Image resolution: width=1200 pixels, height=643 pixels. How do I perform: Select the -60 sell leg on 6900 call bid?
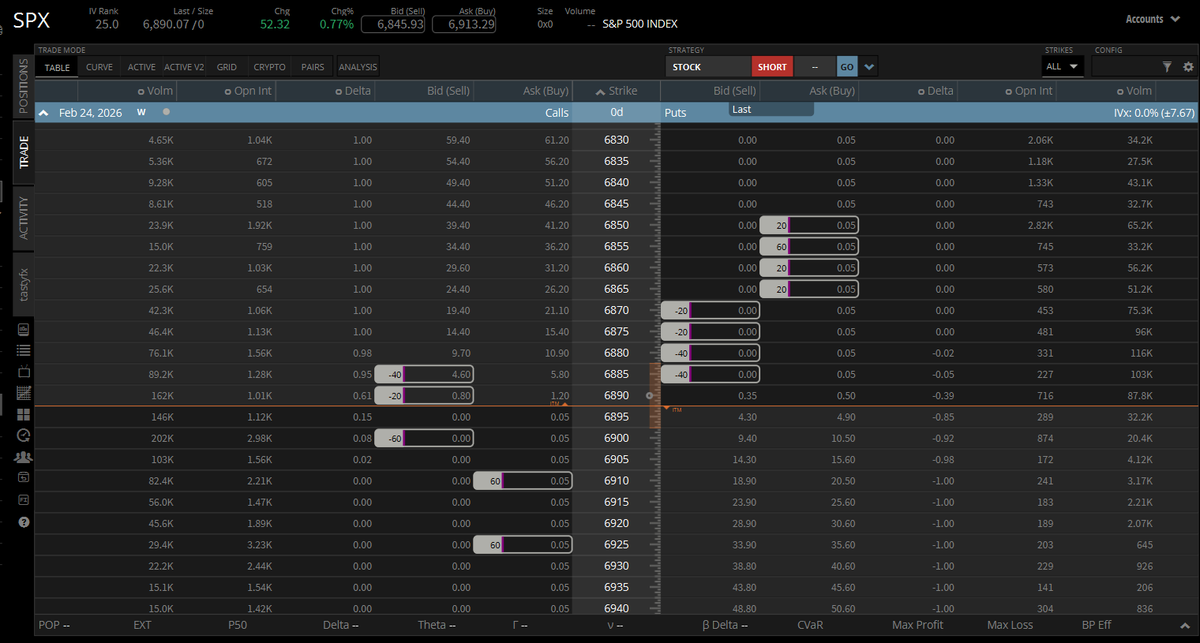[424, 438]
